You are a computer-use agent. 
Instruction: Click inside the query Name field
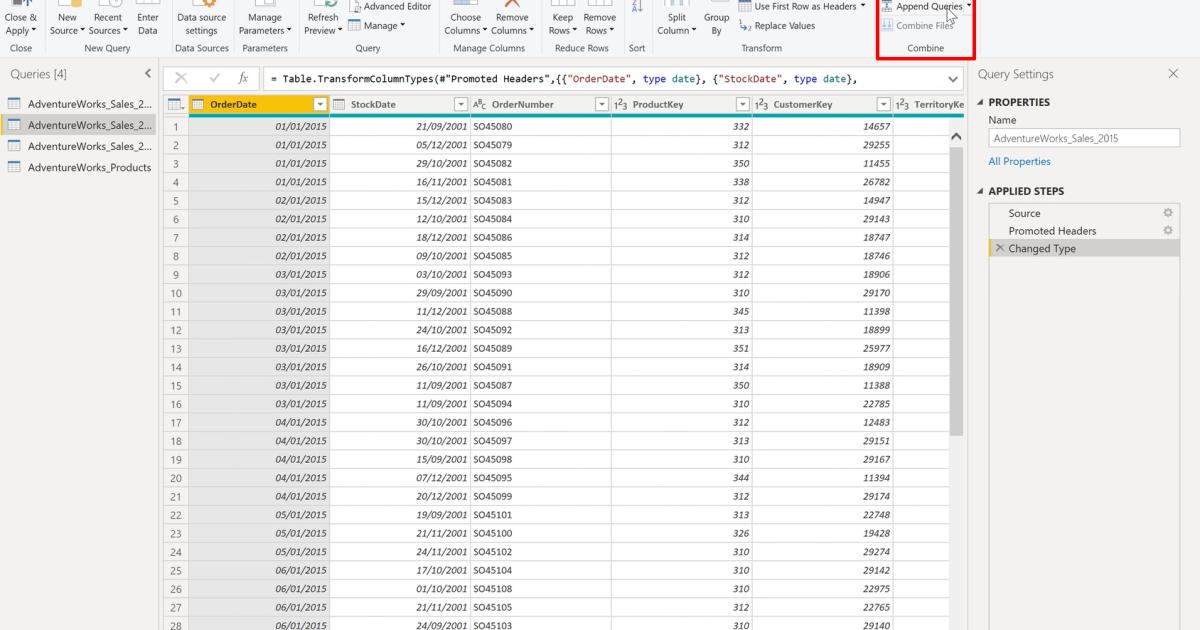[x=1083, y=138]
